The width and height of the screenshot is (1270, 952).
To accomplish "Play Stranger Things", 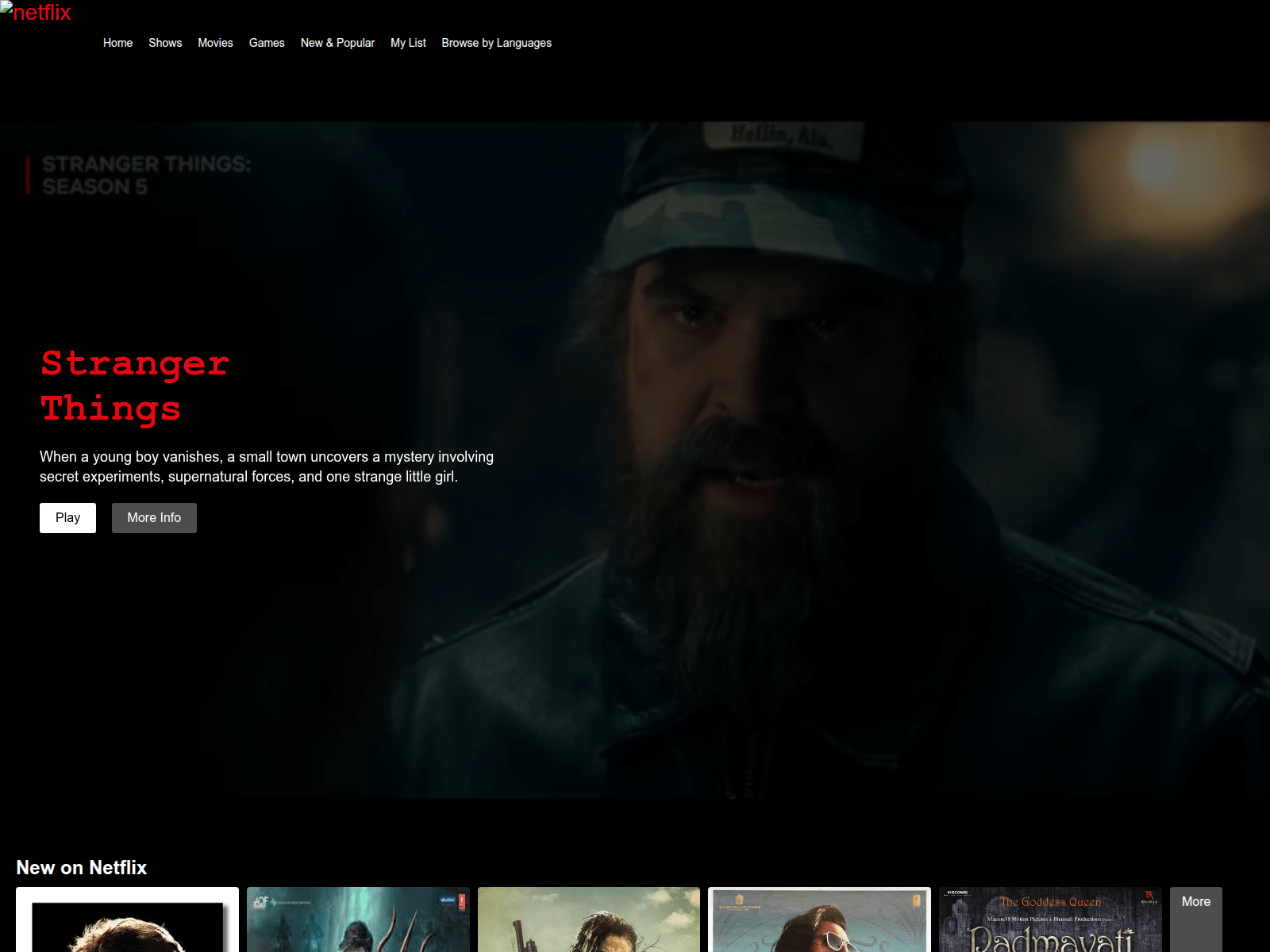I will (67, 518).
